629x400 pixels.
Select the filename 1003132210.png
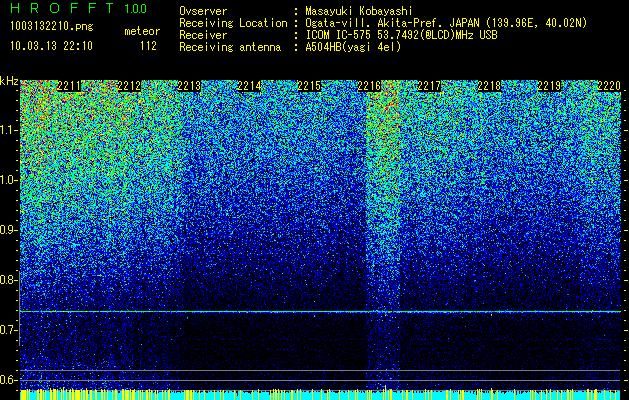pyautogui.click(x=52, y=27)
